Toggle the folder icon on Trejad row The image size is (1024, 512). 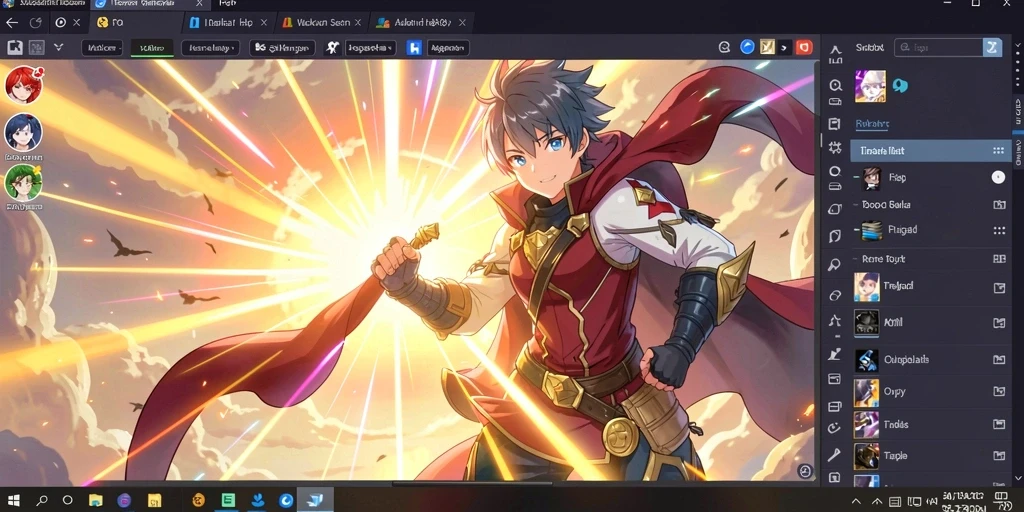(999, 287)
